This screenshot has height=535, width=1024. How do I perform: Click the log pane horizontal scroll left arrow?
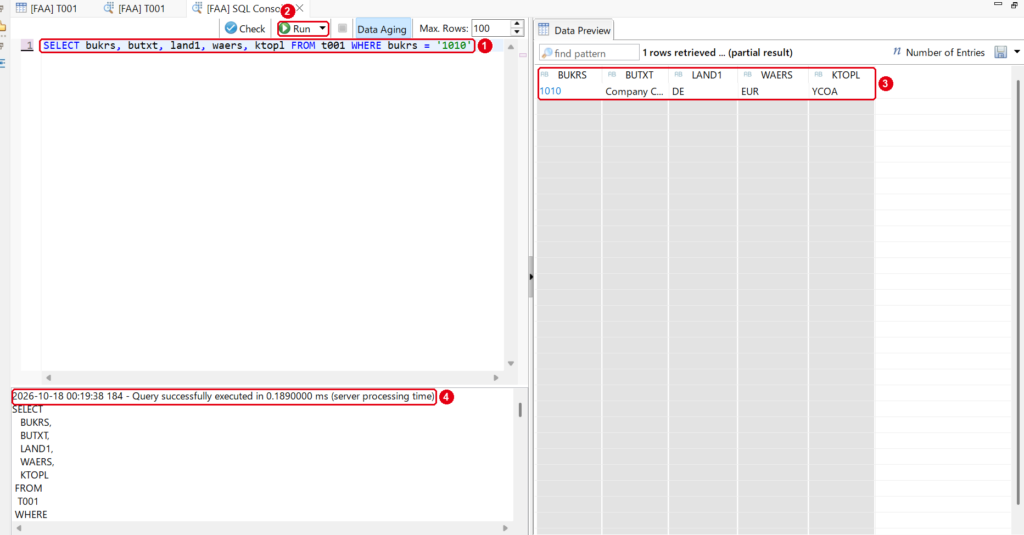(x=19, y=528)
